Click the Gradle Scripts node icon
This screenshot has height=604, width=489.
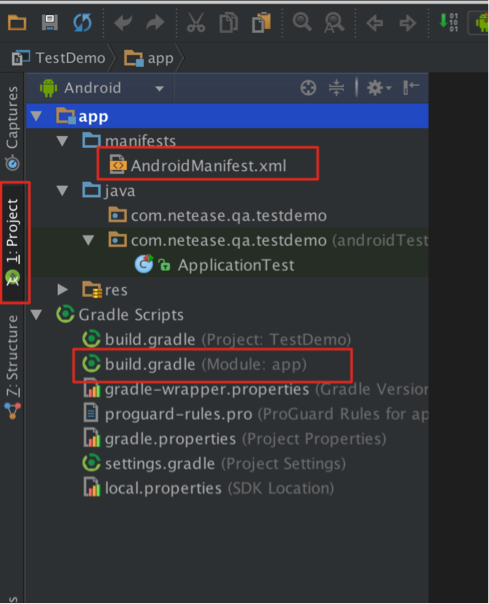(x=65, y=314)
